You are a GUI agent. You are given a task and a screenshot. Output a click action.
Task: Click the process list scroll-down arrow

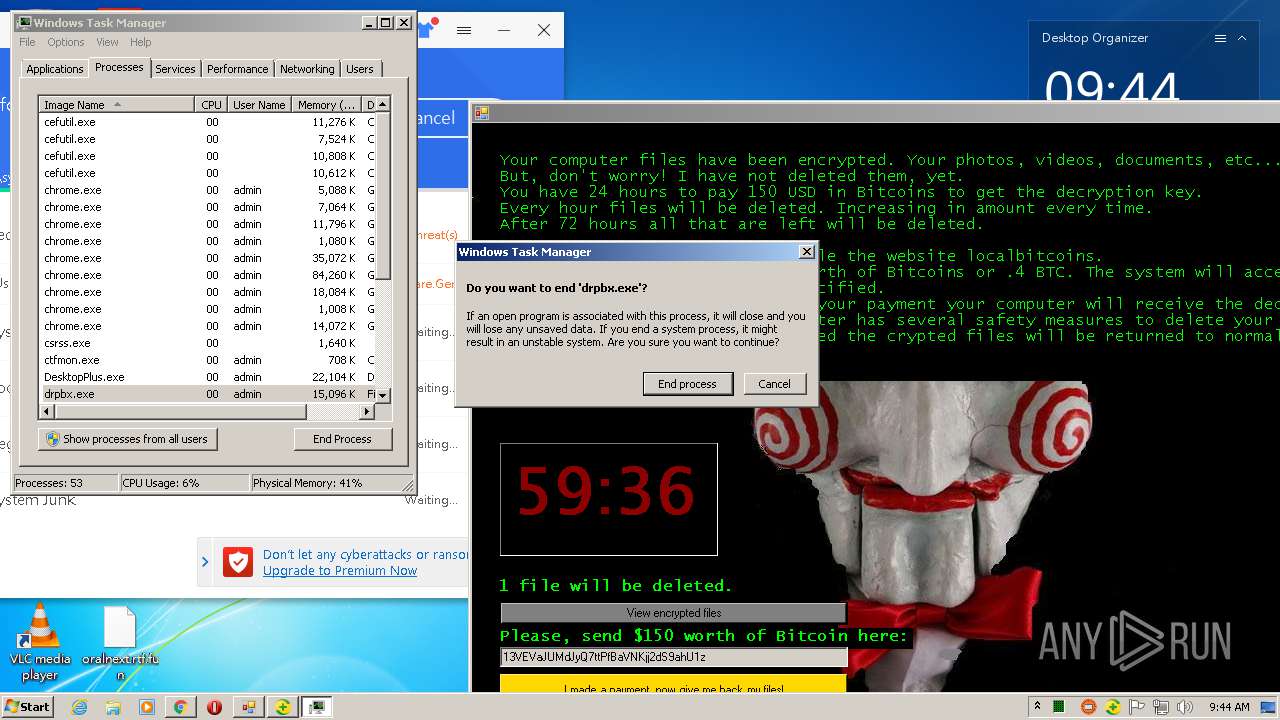point(382,396)
